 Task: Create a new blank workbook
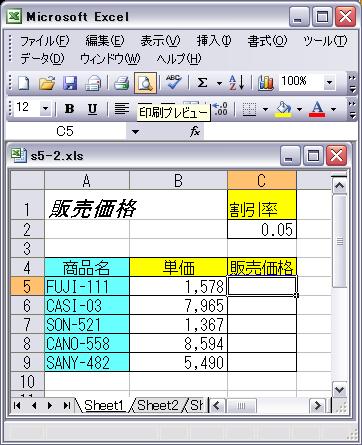click(23, 83)
